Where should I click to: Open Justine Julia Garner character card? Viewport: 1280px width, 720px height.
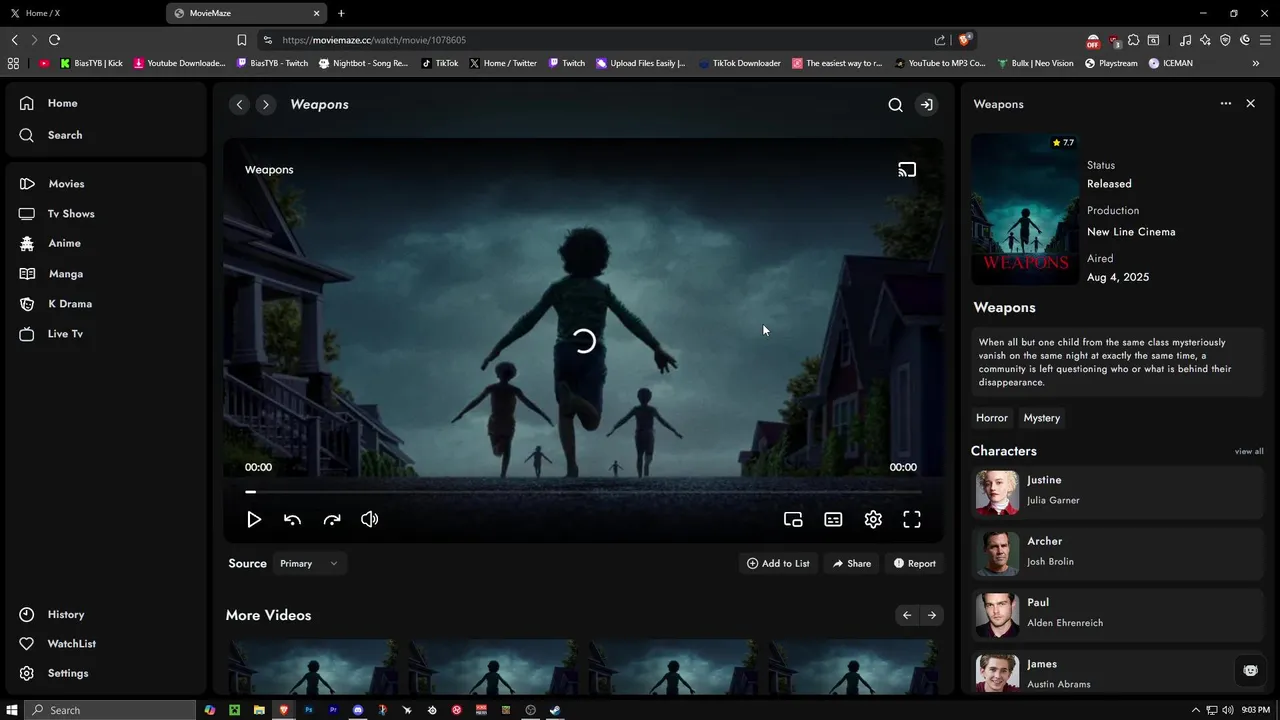click(x=1117, y=493)
